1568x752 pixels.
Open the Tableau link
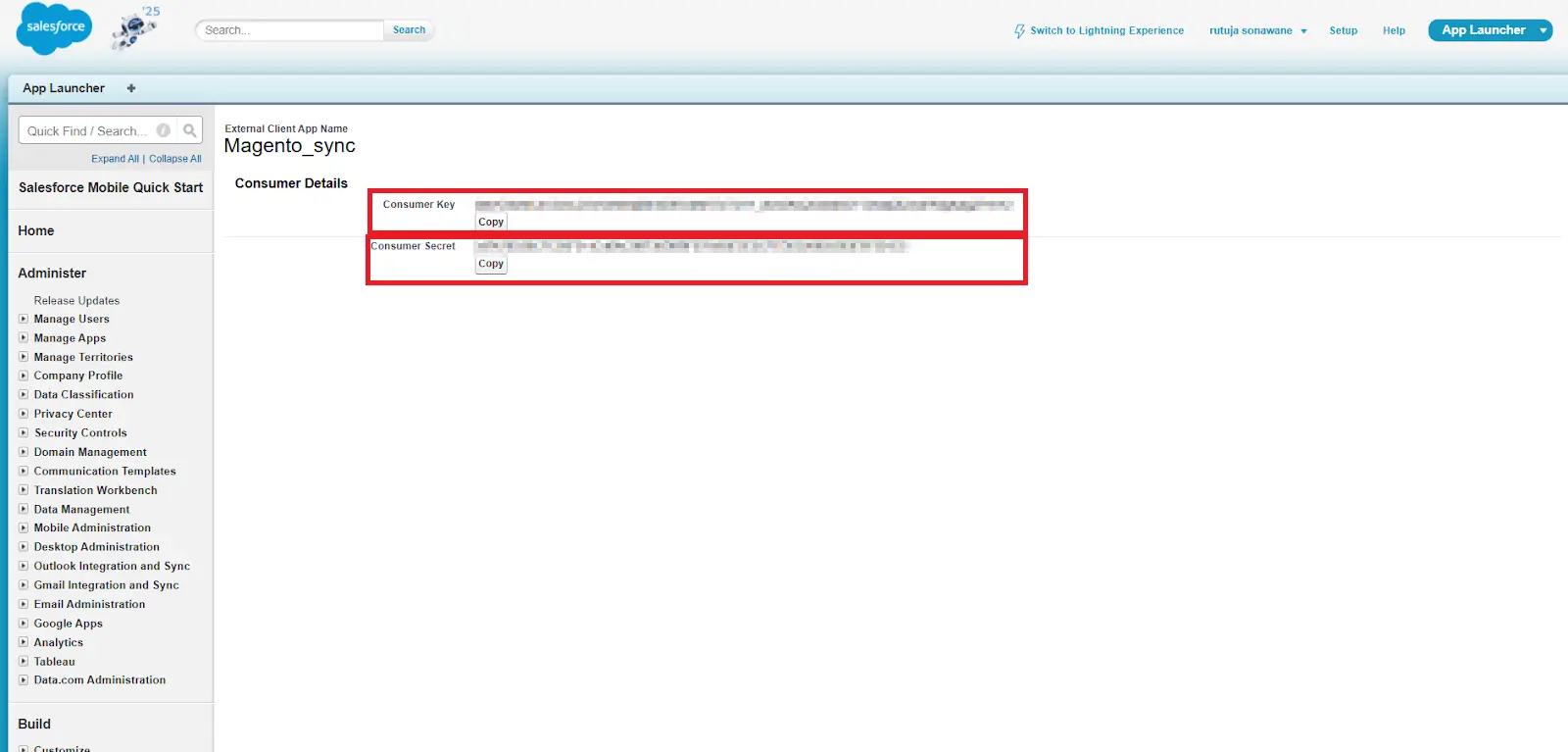54,662
